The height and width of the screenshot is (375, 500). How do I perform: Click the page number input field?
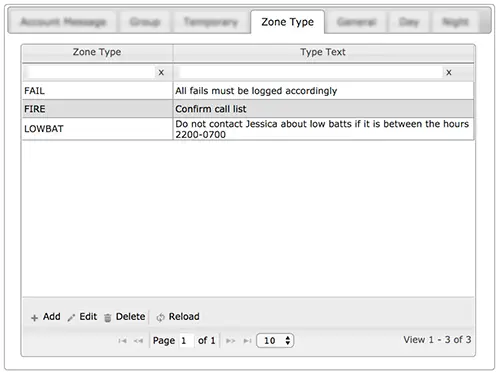[x=186, y=341]
